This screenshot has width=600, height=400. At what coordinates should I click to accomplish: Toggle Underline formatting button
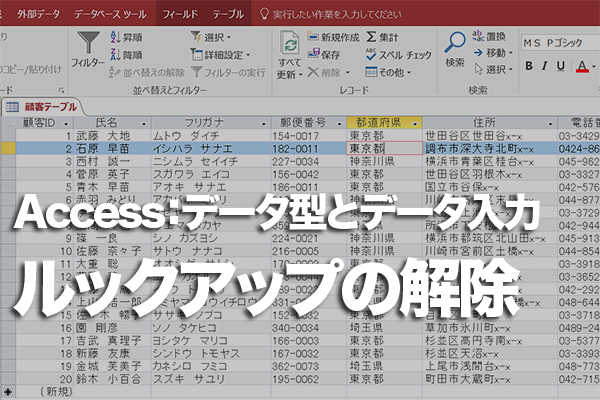(x=561, y=66)
